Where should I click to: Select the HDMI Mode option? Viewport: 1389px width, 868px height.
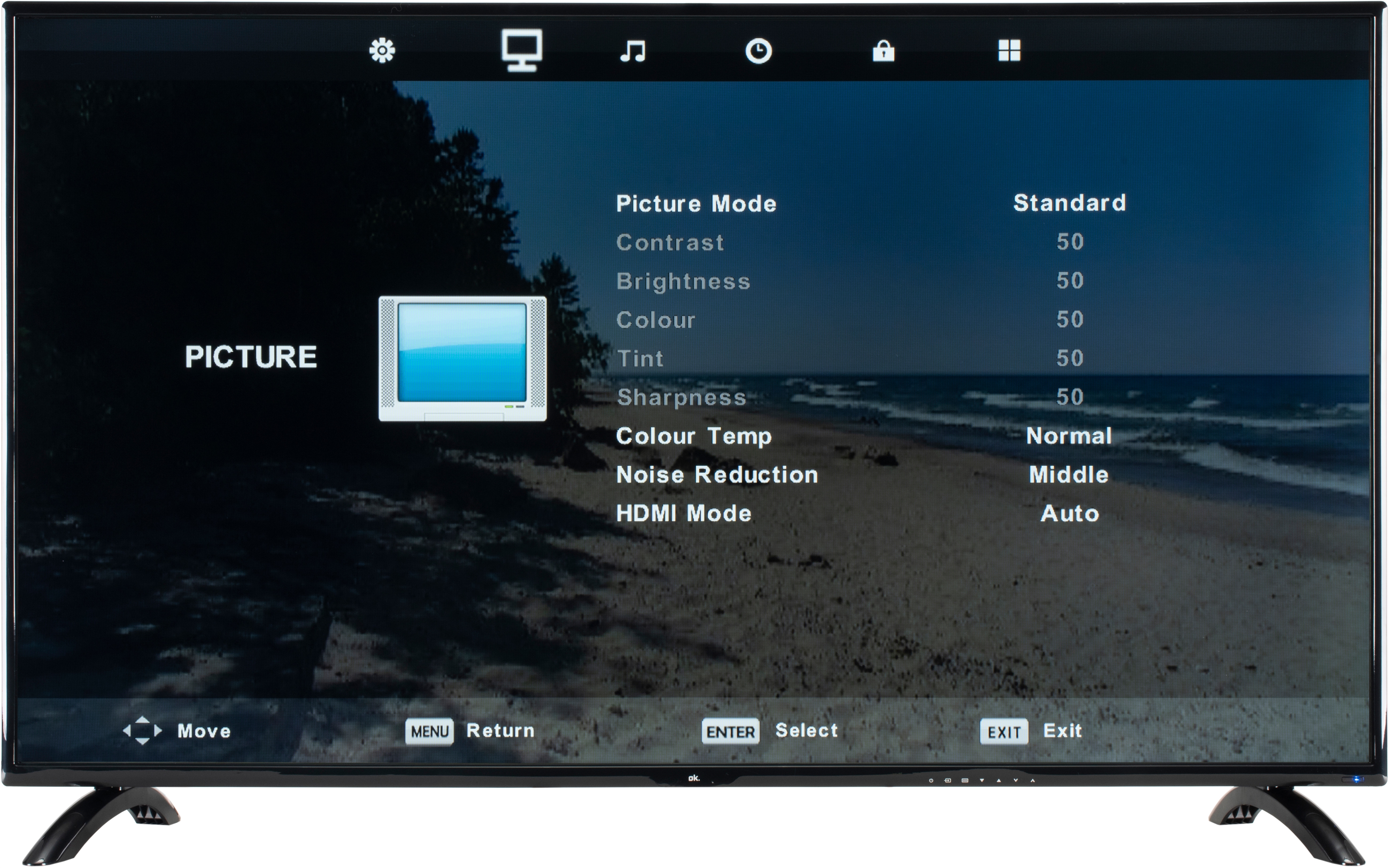pos(683,513)
